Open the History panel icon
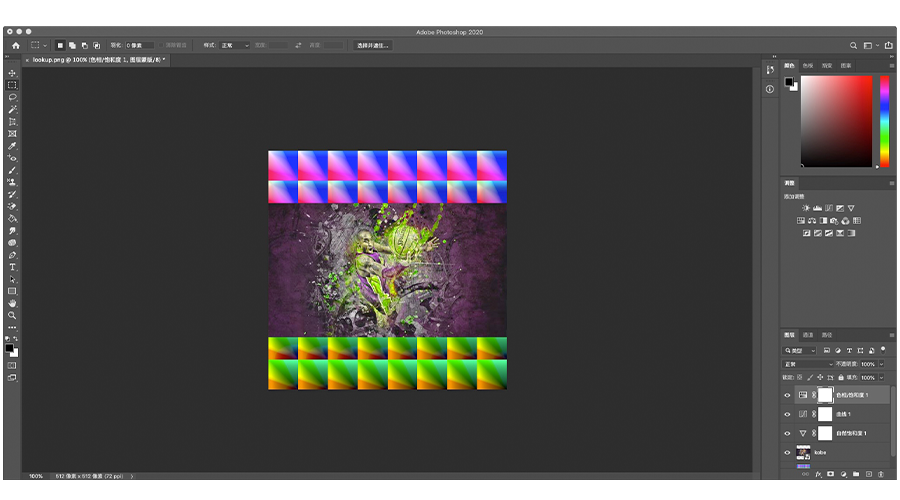Image resolution: width=900 pixels, height=500 pixels. point(770,69)
